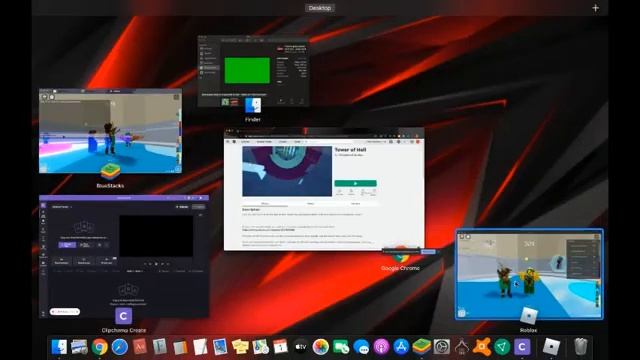Launch Clipchamp from the Dock
640x360 pixels.
point(522,347)
